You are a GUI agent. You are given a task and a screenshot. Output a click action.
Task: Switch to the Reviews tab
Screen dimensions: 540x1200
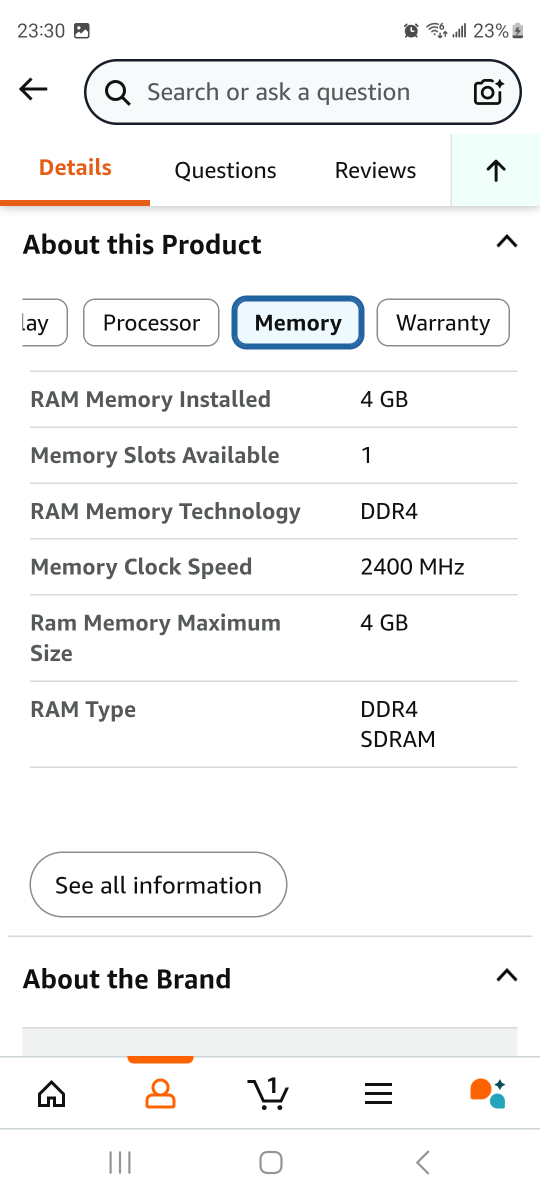point(375,171)
